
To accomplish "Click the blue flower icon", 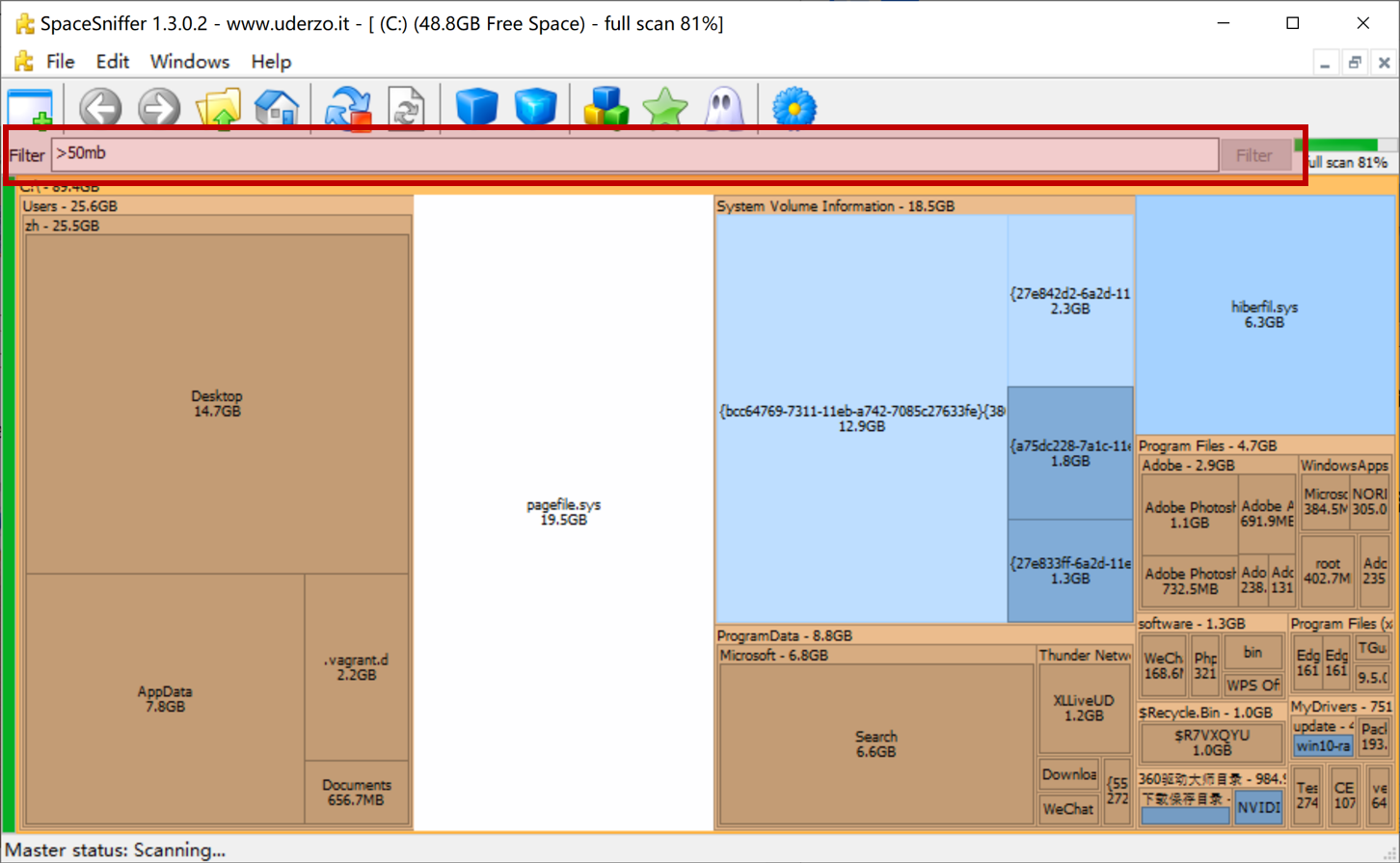I will (794, 108).
